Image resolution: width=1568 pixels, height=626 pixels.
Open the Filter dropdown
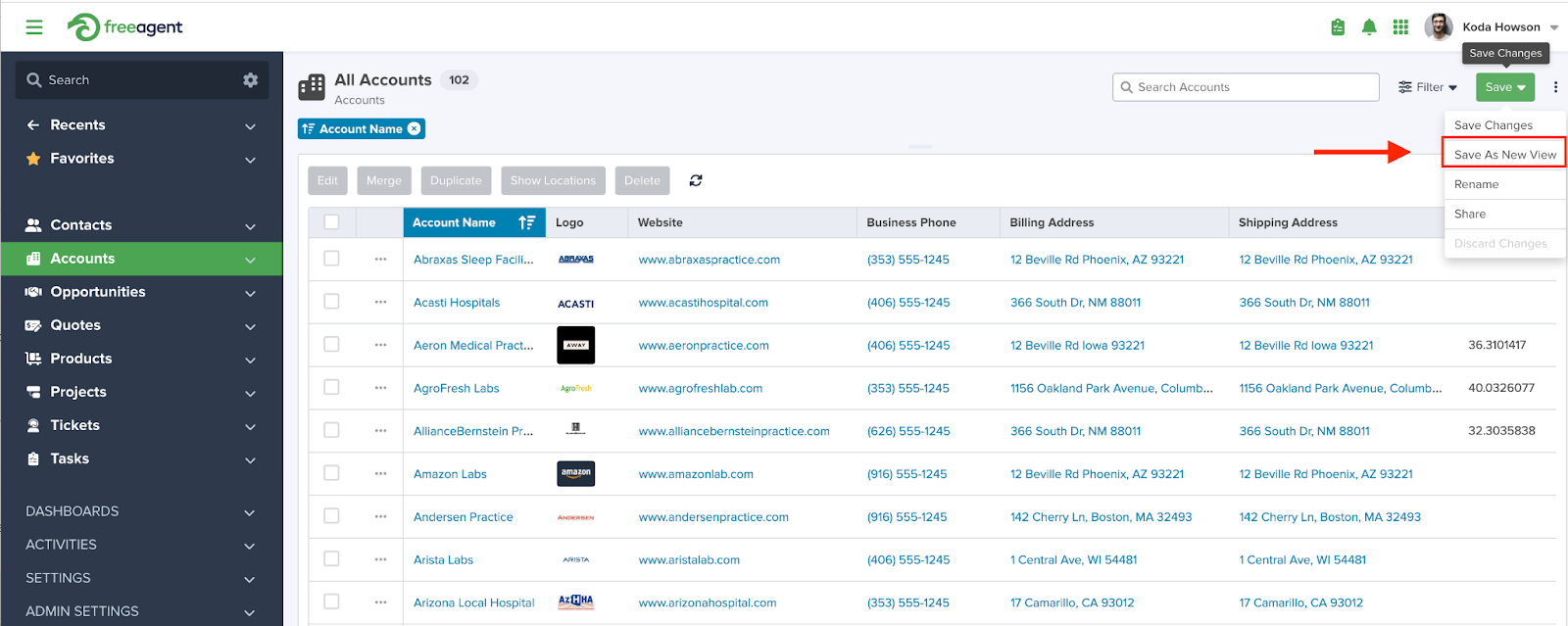(x=1428, y=87)
